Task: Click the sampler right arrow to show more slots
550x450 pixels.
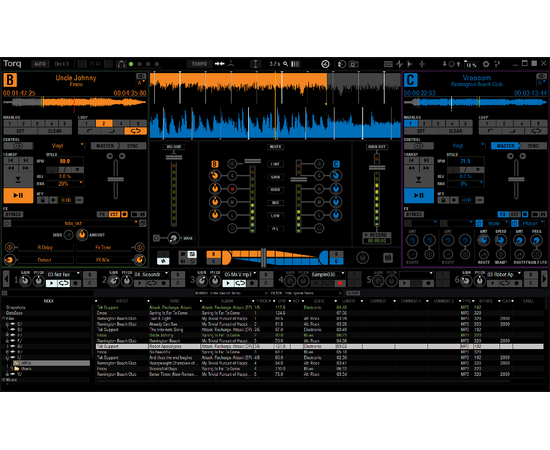Action: tap(544, 279)
